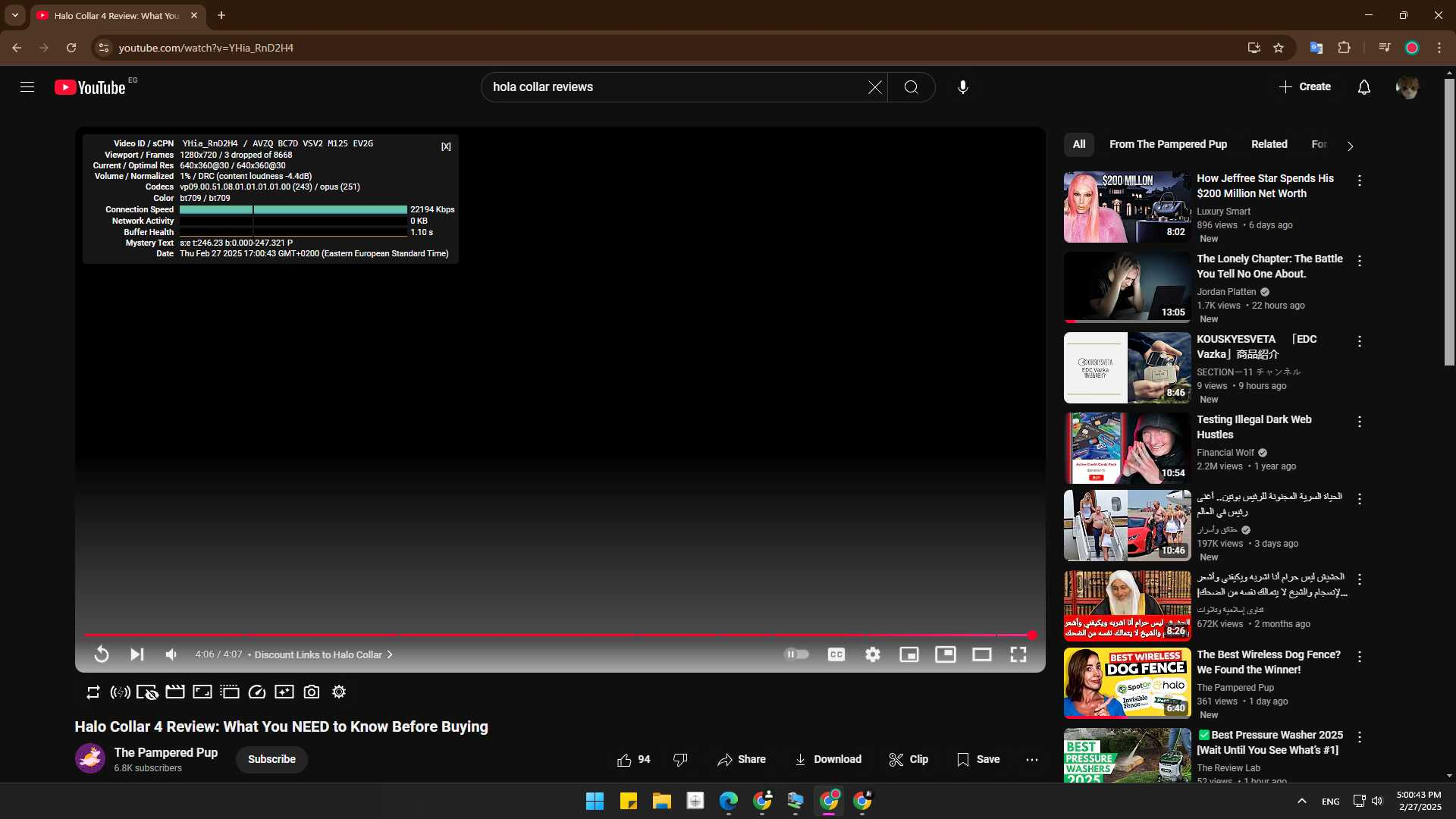This screenshot has width=1456, height=819.
Task: Clear the search box text
Action: 874,87
